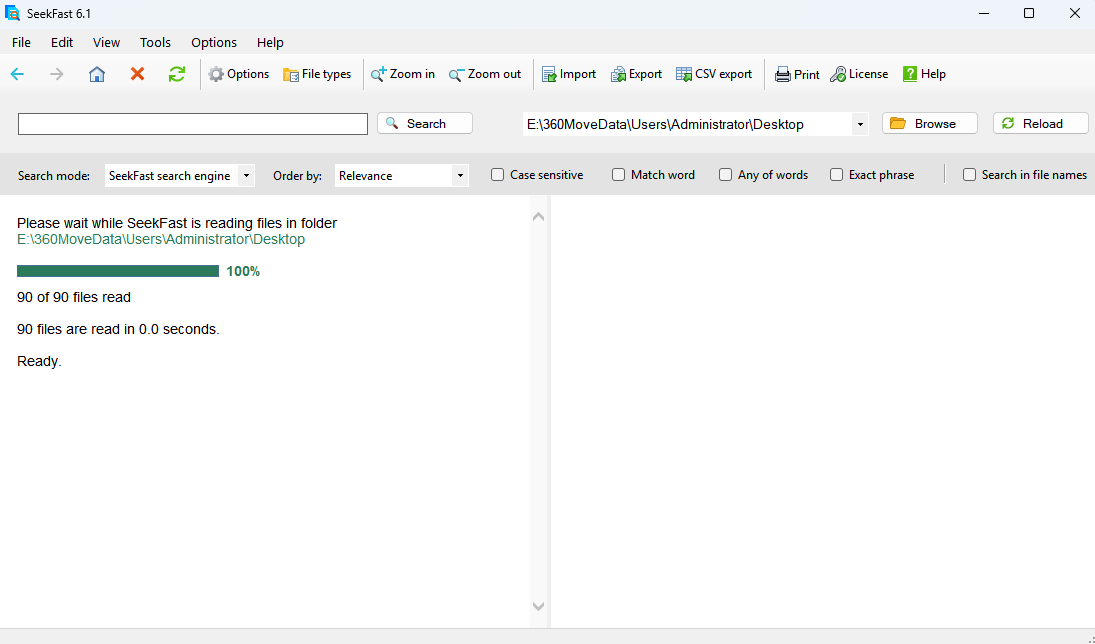Image resolution: width=1095 pixels, height=644 pixels.
Task: Tick the Match word checkbox
Action: pos(619,175)
